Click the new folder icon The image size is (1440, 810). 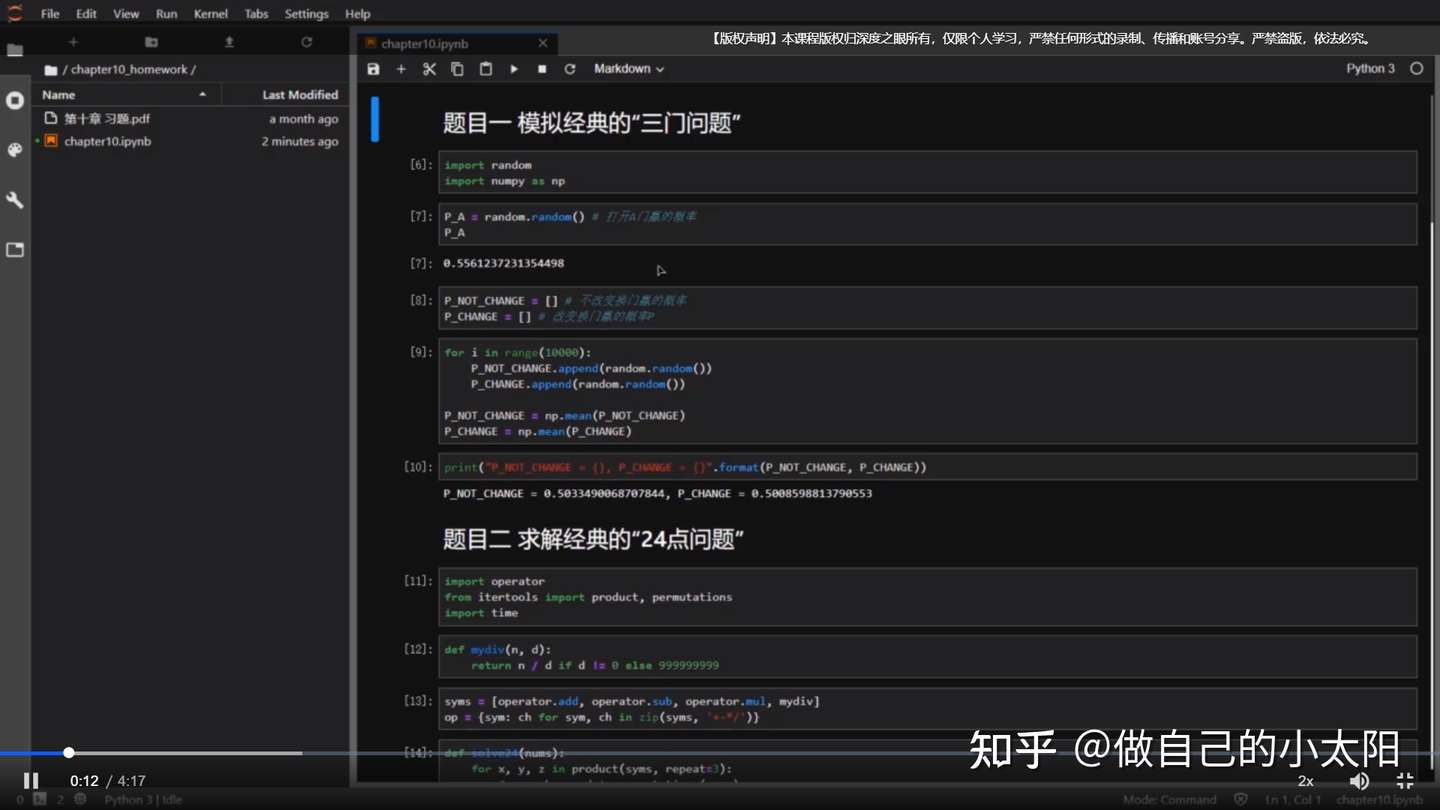click(151, 42)
